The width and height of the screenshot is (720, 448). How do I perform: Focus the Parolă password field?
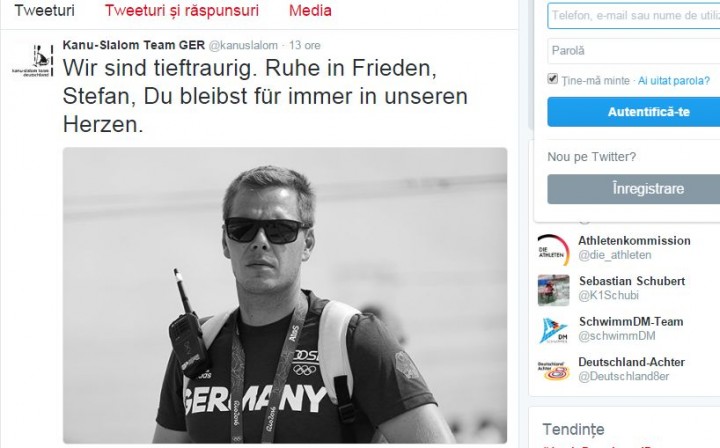tap(634, 50)
